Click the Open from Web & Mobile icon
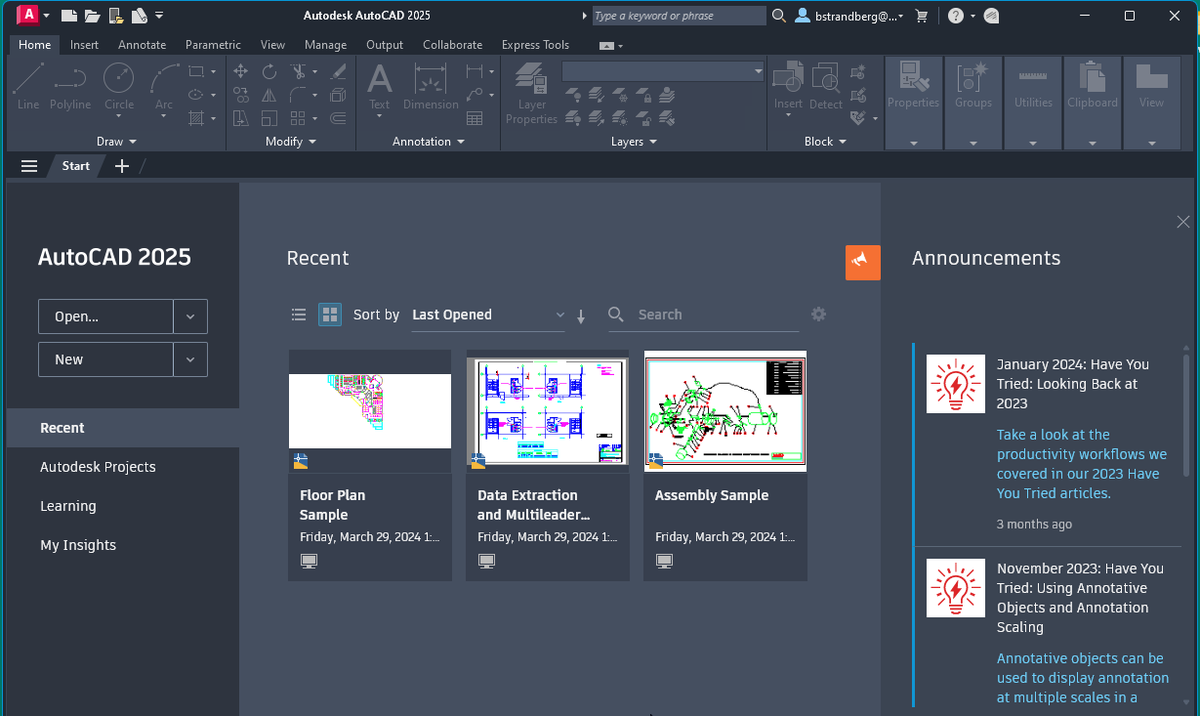 point(116,16)
